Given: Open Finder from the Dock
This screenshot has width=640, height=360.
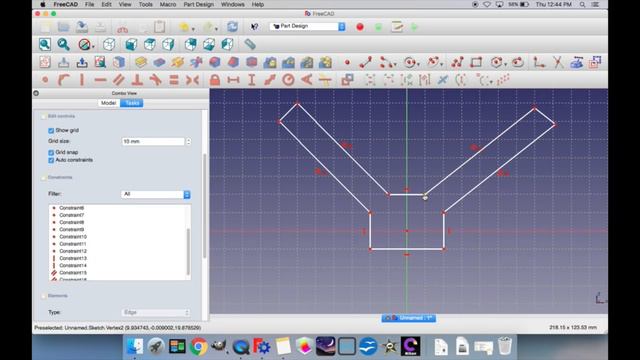Looking at the screenshot, I should (x=135, y=347).
